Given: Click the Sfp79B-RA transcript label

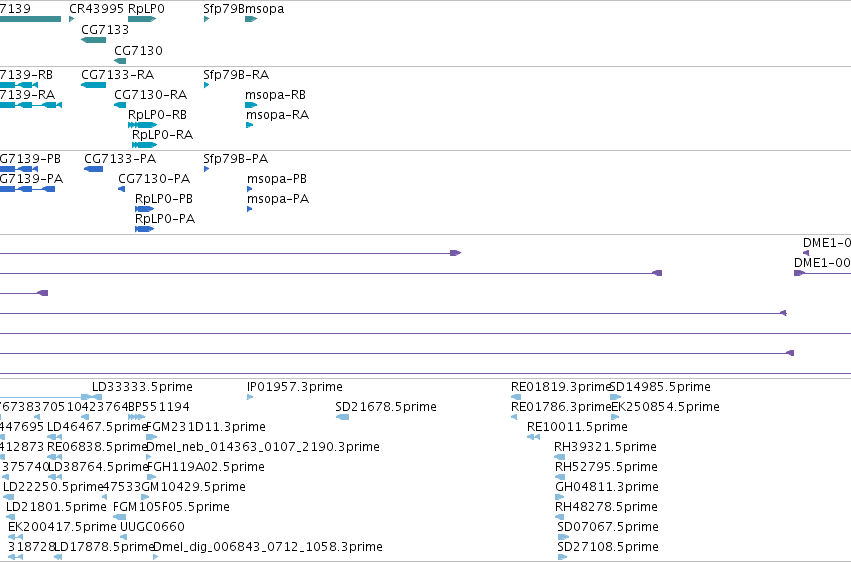Looking at the screenshot, I should tap(236, 74).
